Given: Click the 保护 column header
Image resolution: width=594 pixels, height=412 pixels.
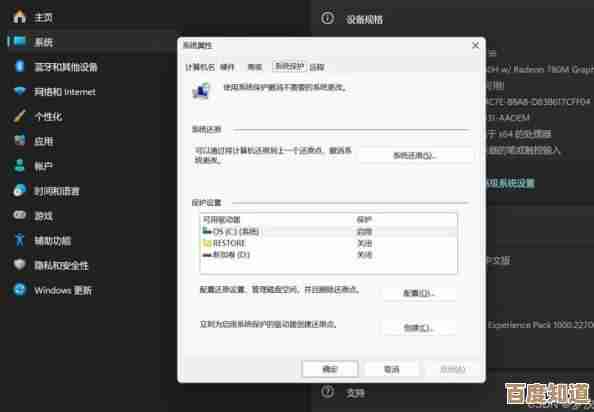Looking at the screenshot, I should [x=364, y=220].
